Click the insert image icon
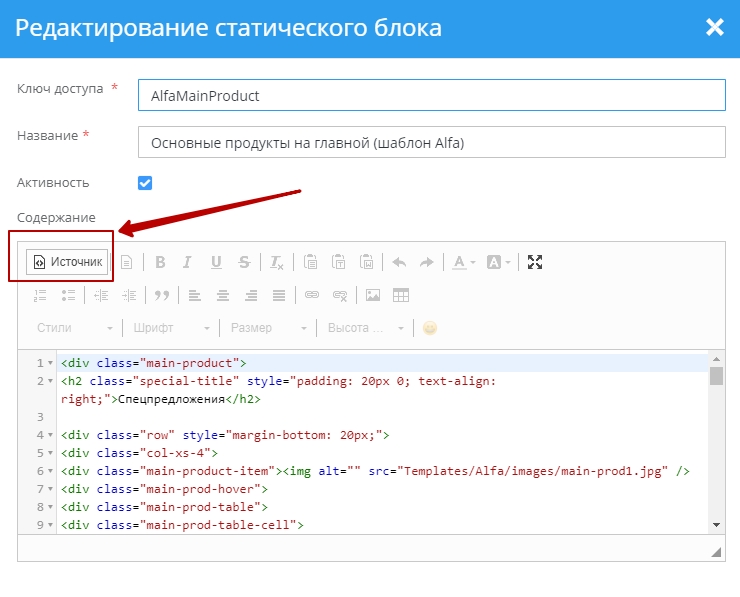This screenshot has width=740, height=597. click(x=373, y=295)
